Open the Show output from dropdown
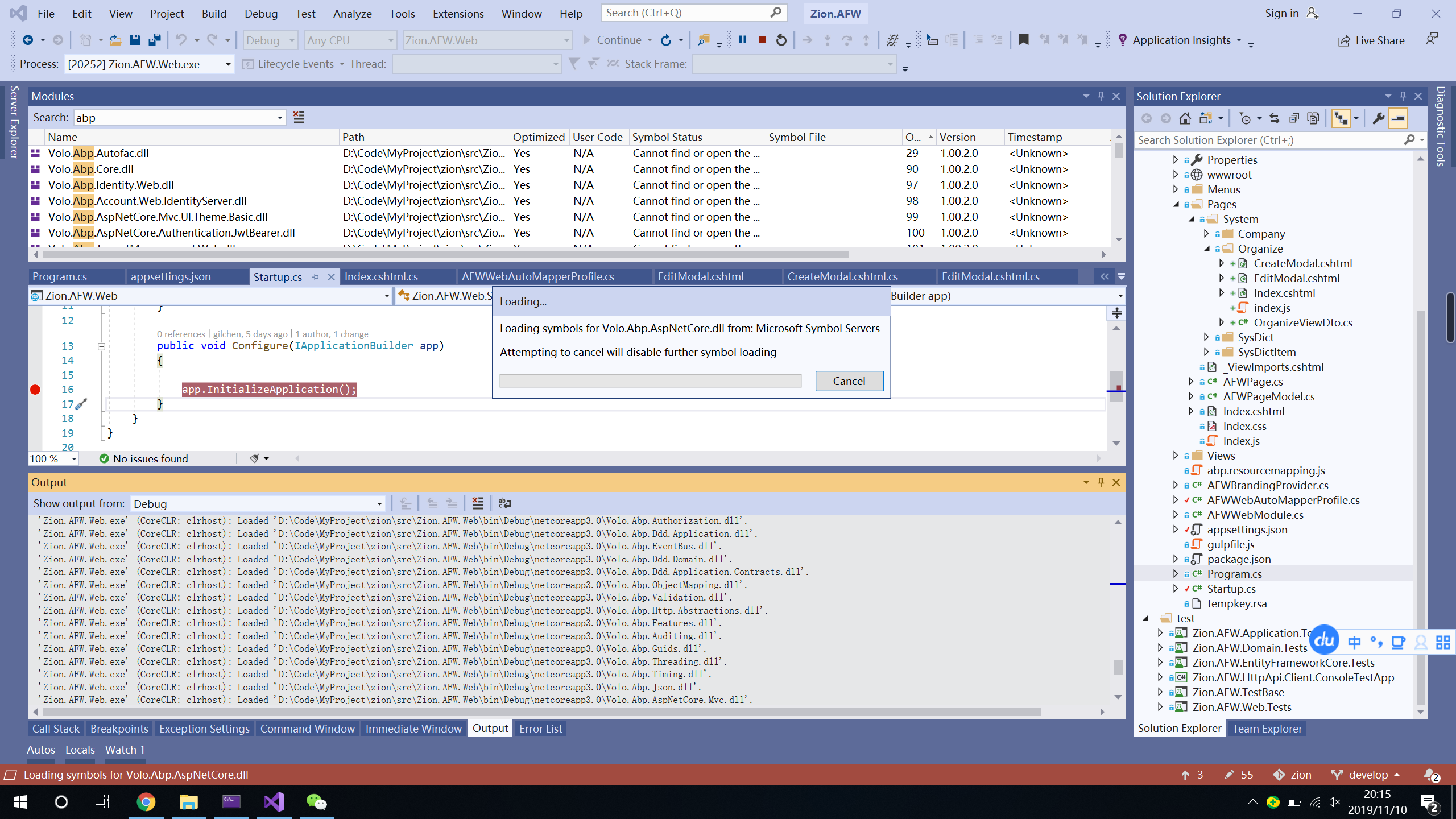The image size is (1456, 819). point(378,504)
